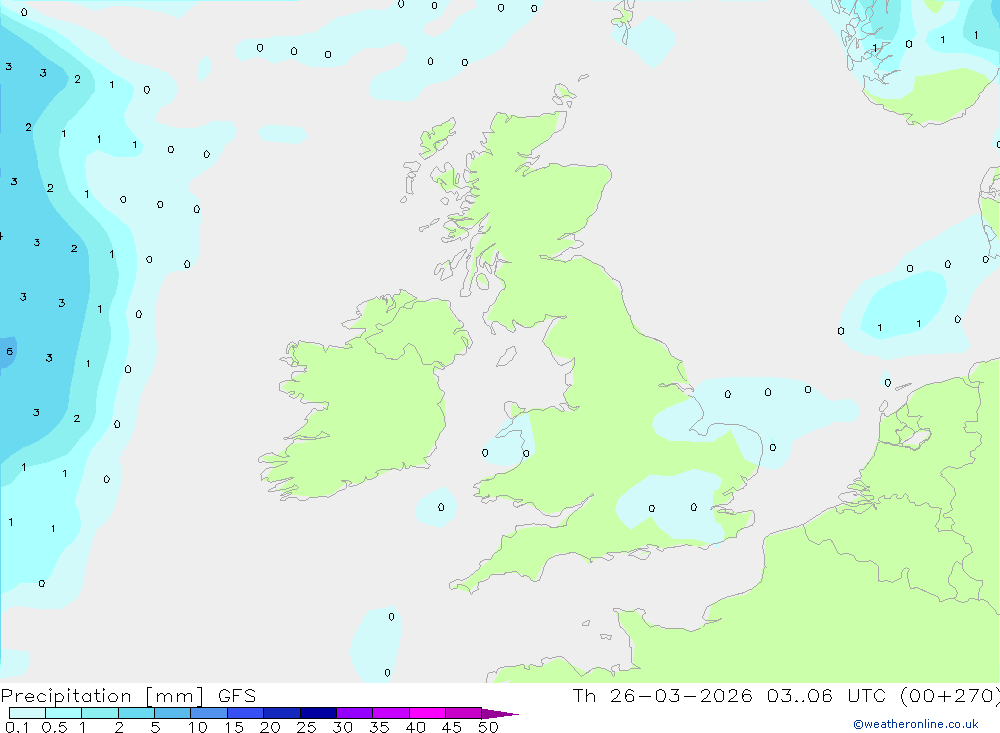Image resolution: width=1000 pixels, height=733 pixels.
Task: Click the '15' legend scale label
Action: 234,727
